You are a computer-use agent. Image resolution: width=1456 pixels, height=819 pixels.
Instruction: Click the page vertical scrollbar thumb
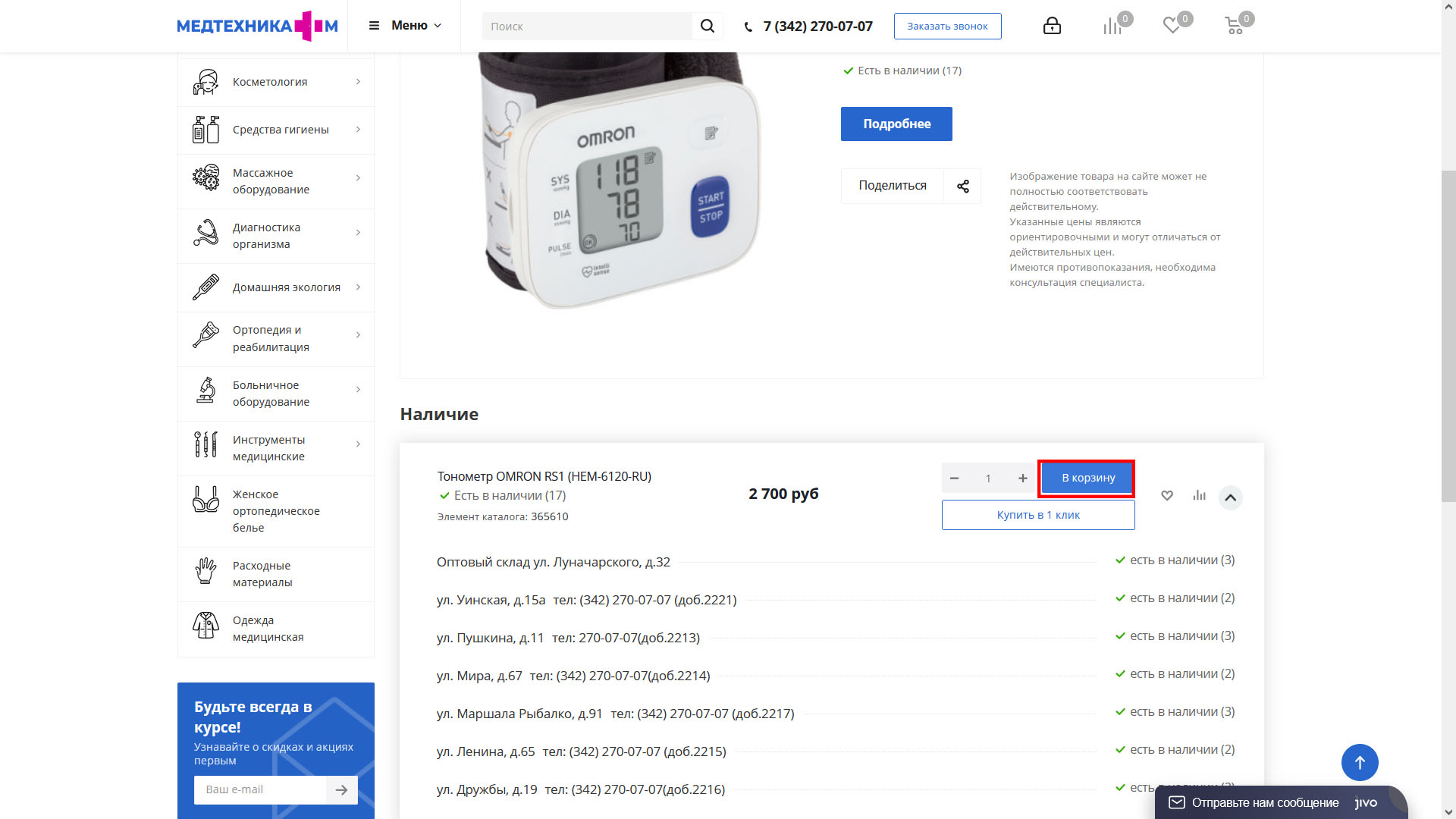point(1448,335)
